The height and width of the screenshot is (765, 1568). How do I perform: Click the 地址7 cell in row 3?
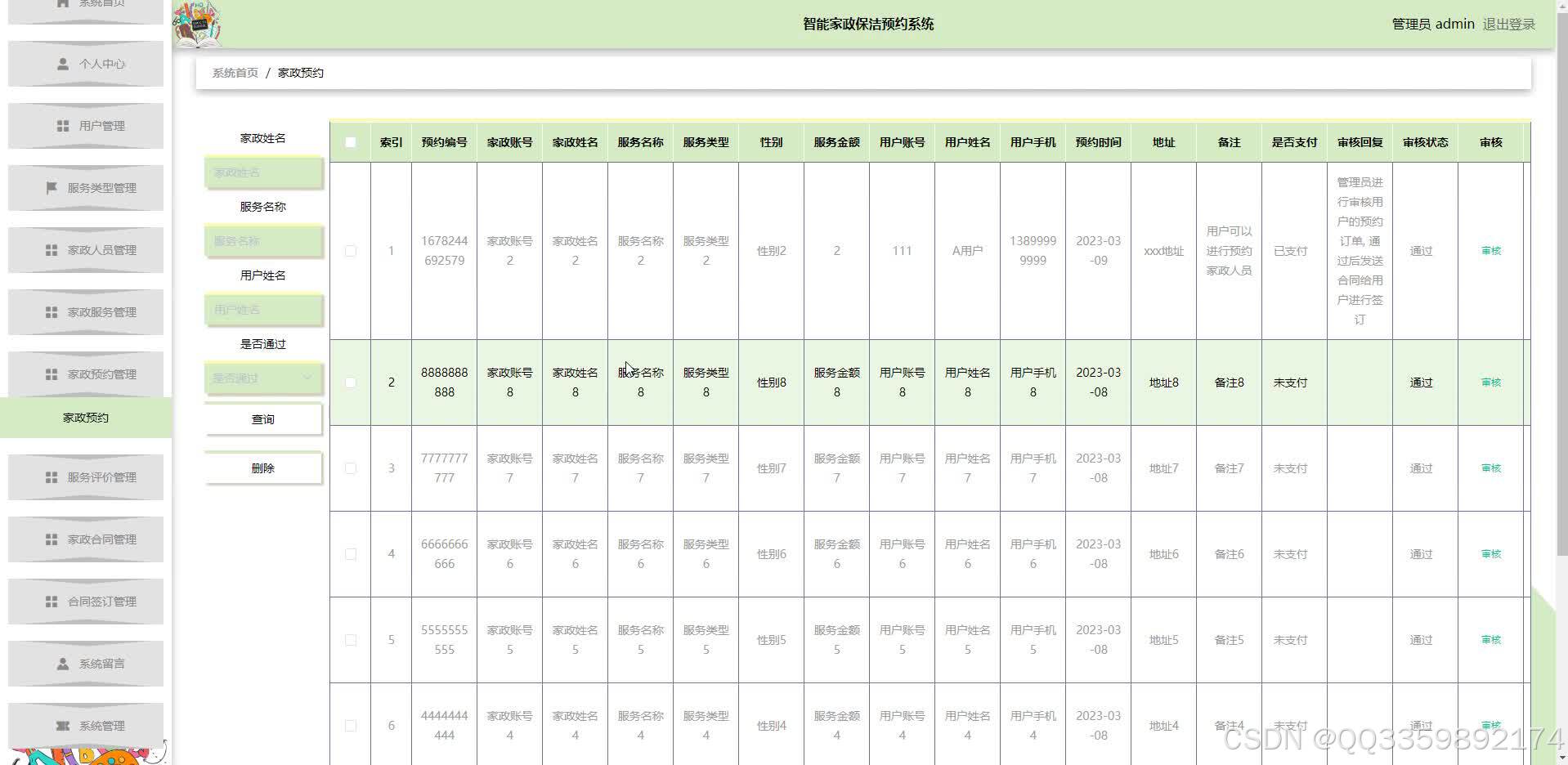(x=1164, y=468)
